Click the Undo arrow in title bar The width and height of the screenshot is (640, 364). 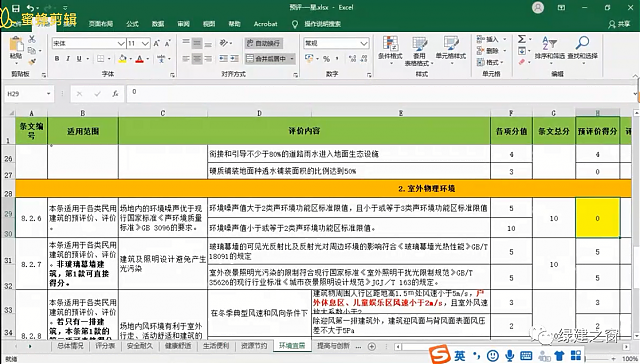pos(30,8)
